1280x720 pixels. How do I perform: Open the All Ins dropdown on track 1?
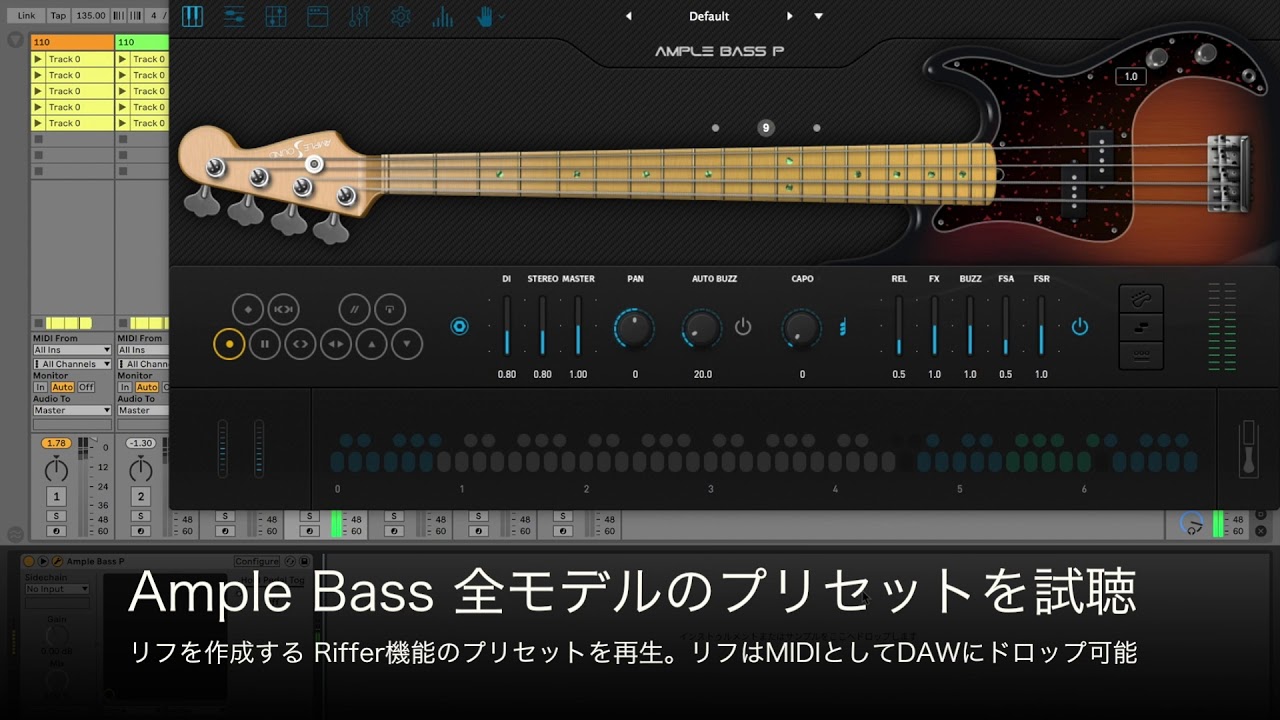[72, 351]
